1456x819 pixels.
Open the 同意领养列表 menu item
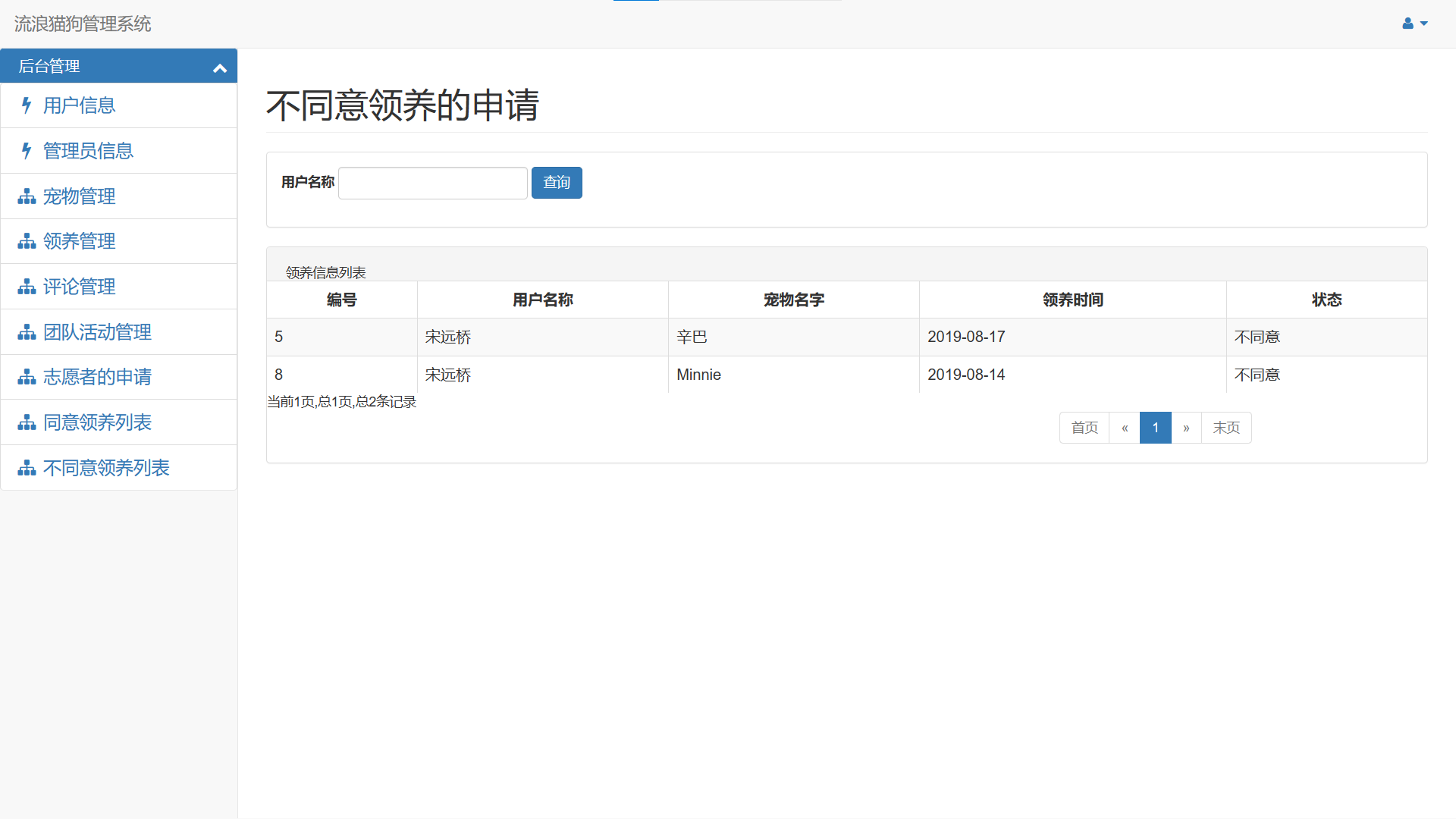tap(97, 422)
